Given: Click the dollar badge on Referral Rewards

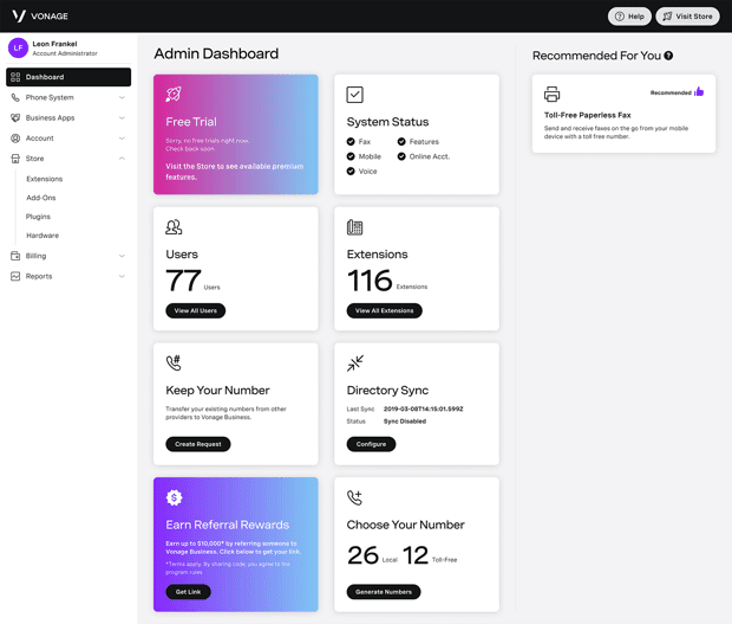Looking at the screenshot, I should 174,497.
